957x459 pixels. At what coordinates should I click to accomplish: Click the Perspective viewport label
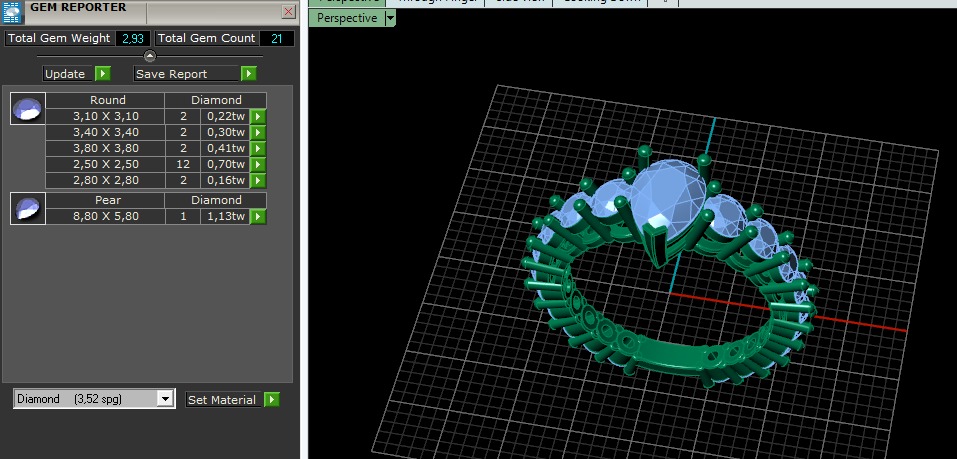pyautogui.click(x=347, y=18)
